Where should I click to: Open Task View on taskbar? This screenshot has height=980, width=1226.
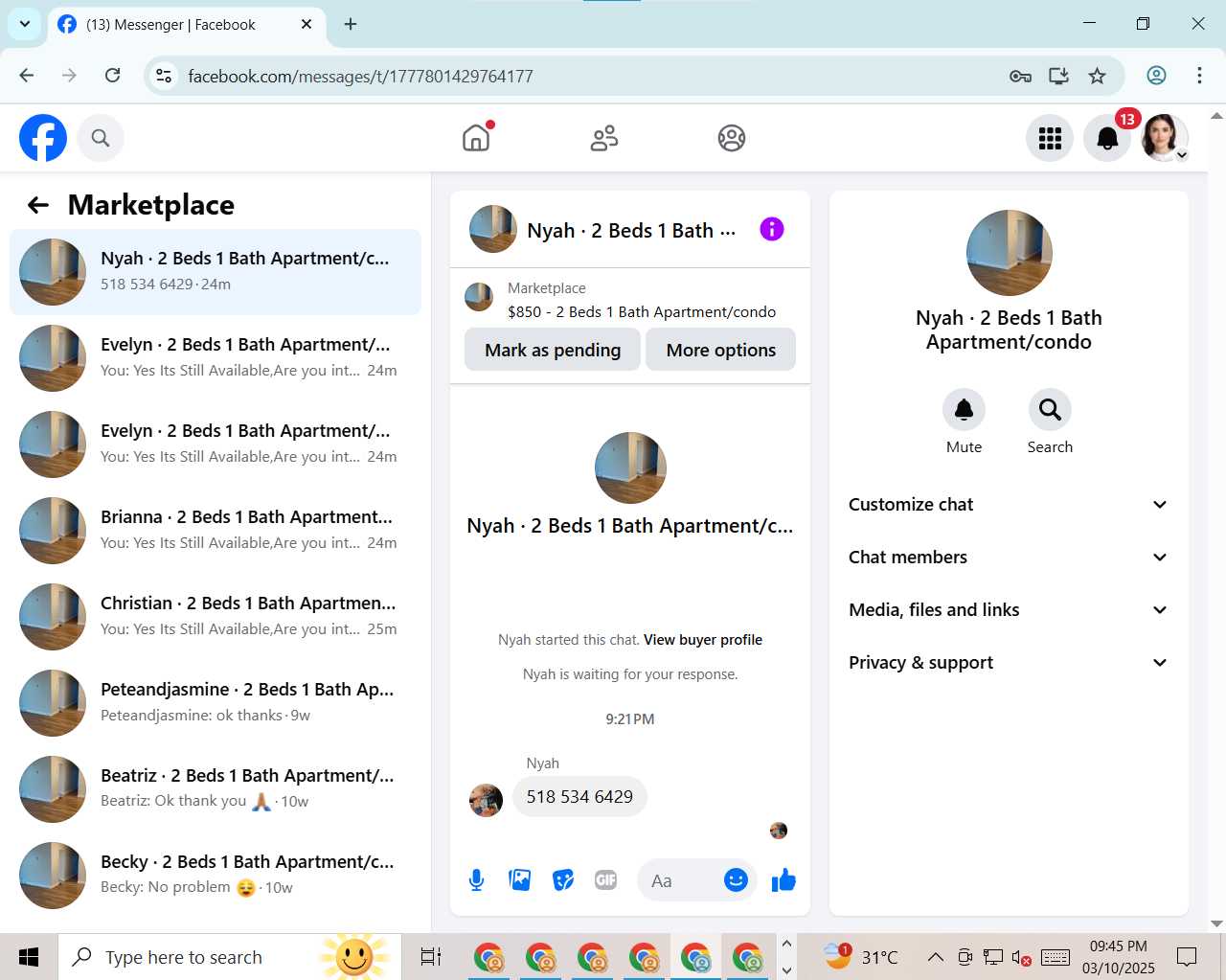[431, 957]
